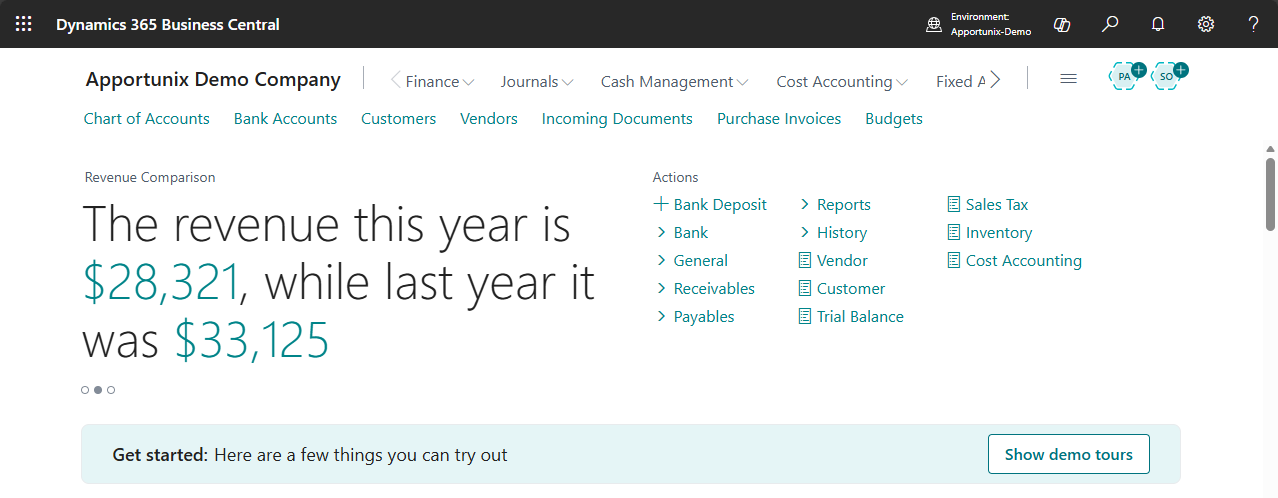1278x498 pixels.
Task: Click the search magnifier icon
Action: [x=1110, y=24]
